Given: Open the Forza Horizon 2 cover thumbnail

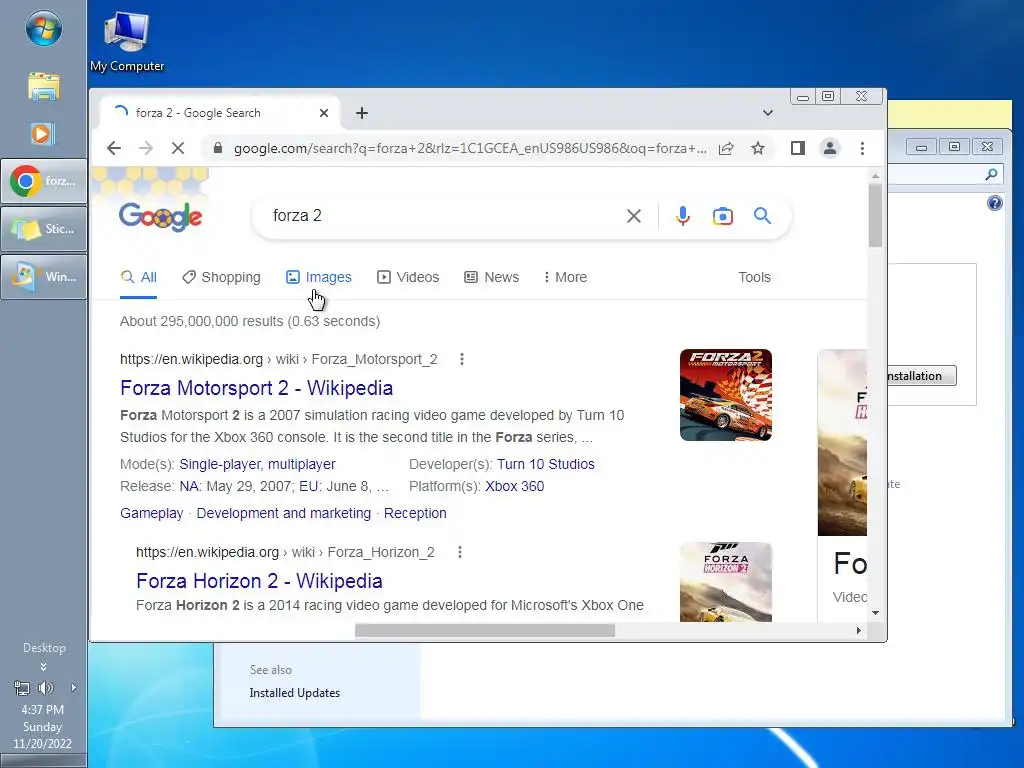Looking at the screenshot, I should [x=726, y=582].
